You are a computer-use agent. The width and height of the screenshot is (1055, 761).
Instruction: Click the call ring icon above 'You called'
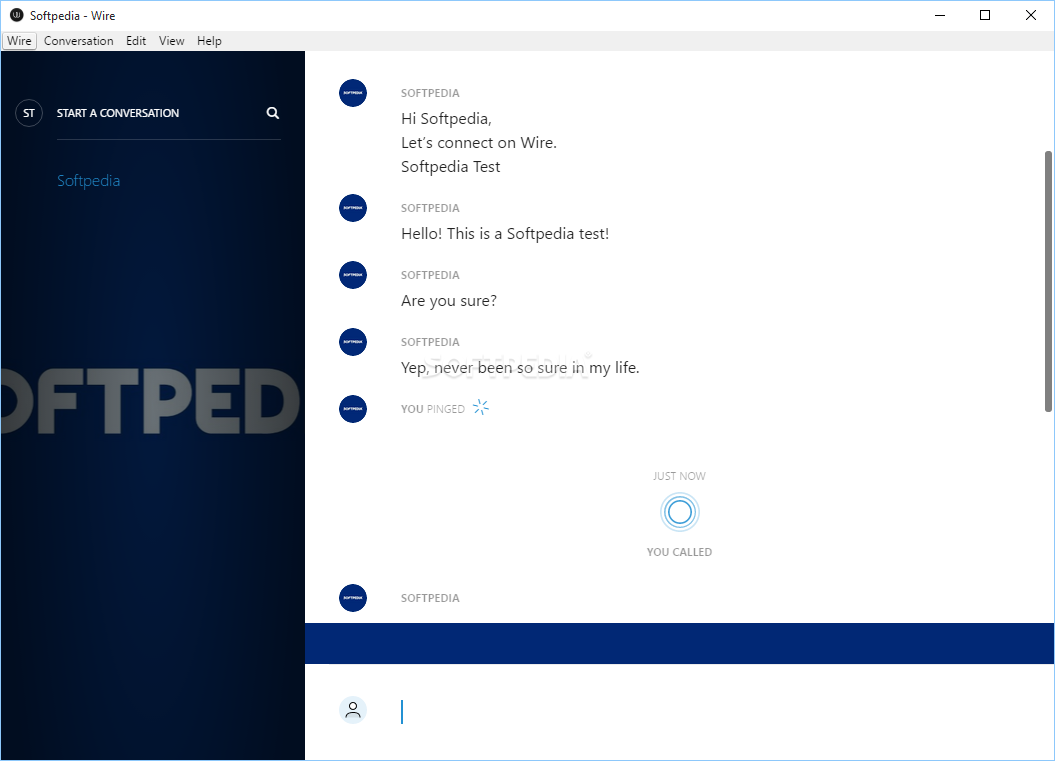(x=680, y=513)
